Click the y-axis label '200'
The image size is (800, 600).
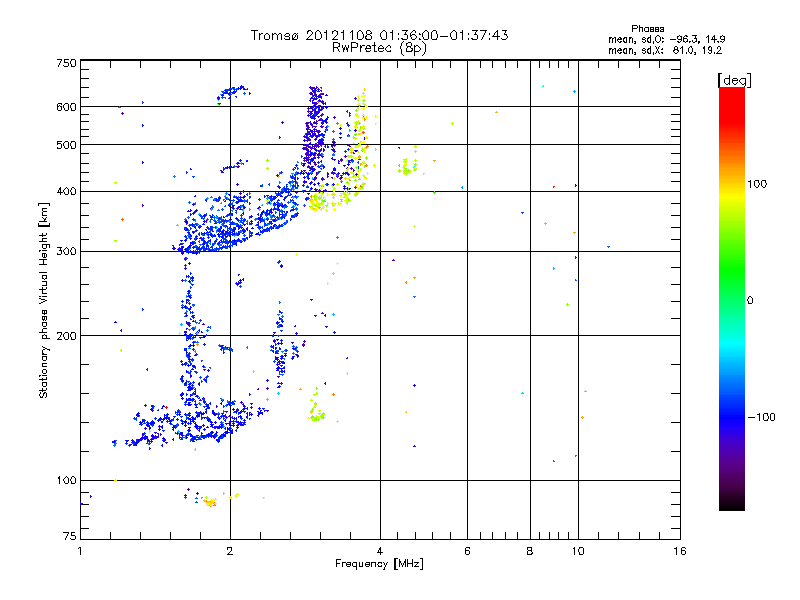66,336
